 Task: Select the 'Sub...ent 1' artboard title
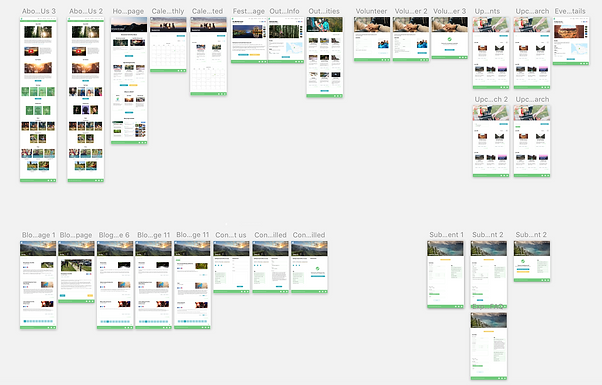coord(447,234)
